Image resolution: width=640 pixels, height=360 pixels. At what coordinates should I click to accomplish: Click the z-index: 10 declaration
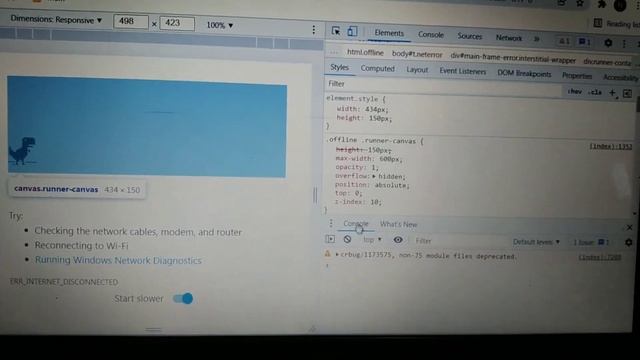pos(358,202)
